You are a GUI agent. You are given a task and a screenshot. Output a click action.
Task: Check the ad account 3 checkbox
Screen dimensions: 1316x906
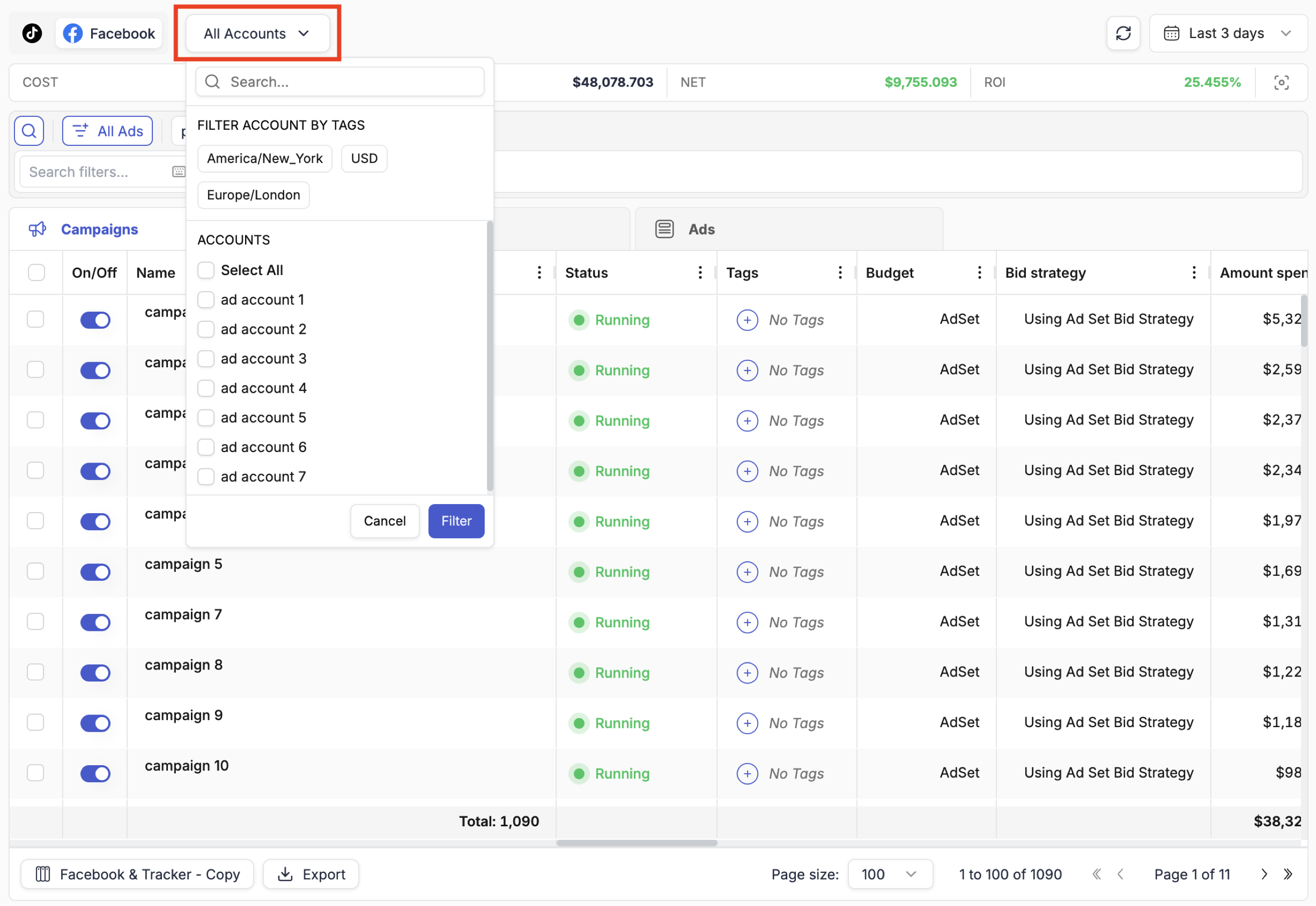click(206, 359)
